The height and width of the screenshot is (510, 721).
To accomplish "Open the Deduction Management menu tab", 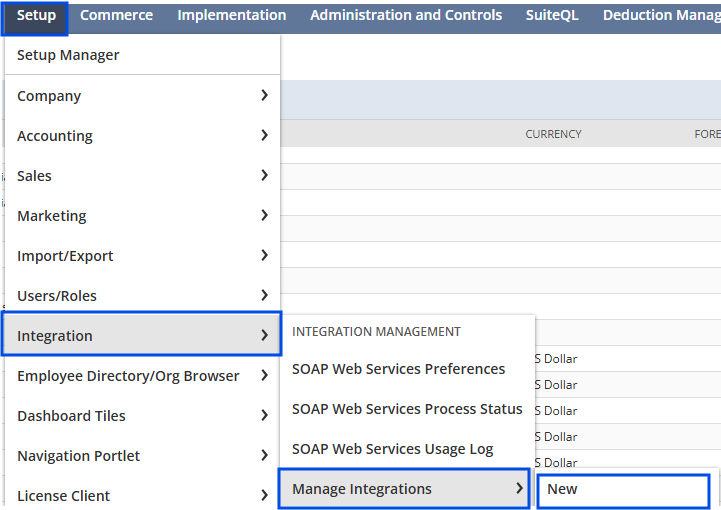I will tap(661, 15).
